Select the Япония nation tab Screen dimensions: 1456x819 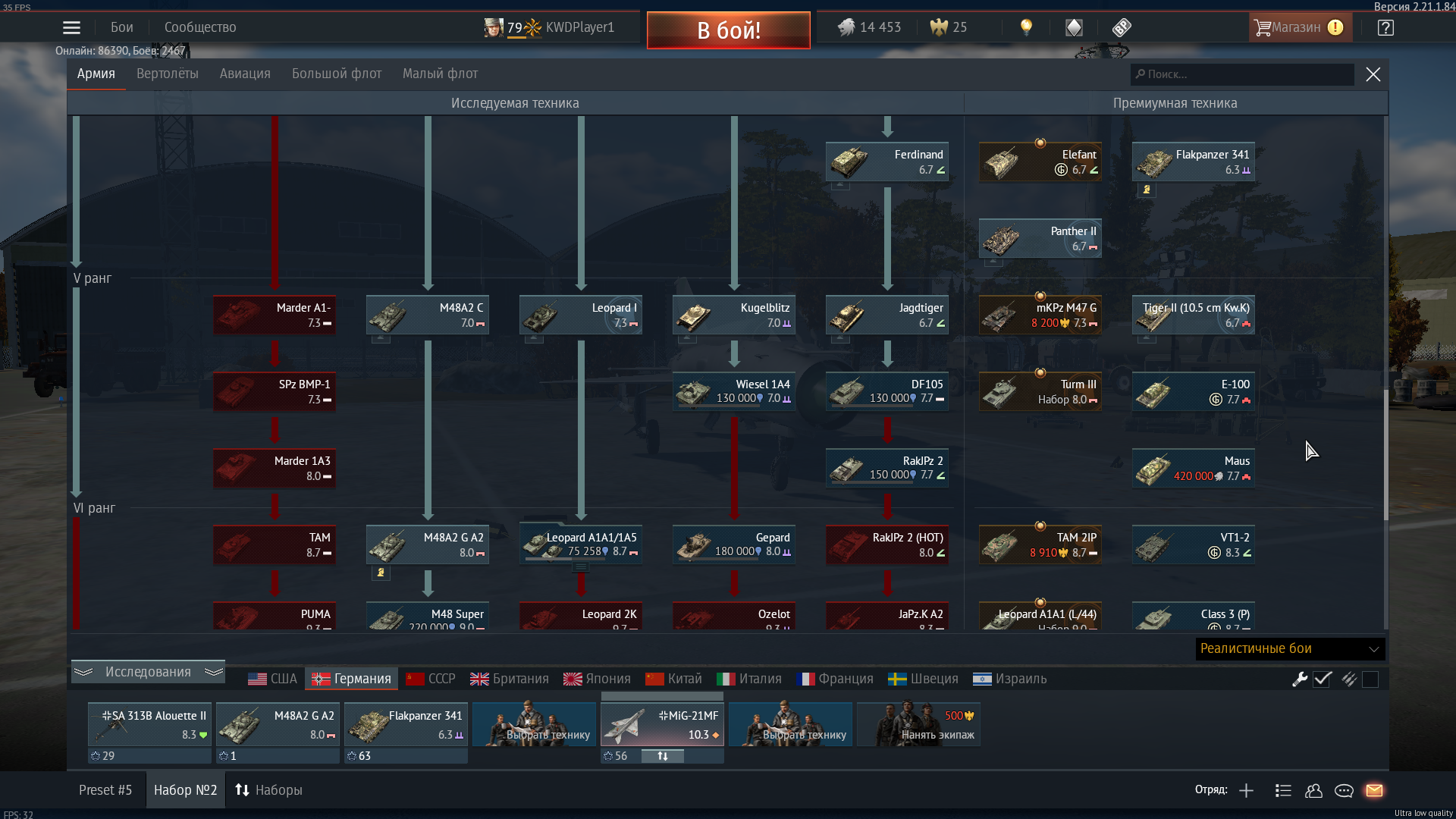click(597, 679)
